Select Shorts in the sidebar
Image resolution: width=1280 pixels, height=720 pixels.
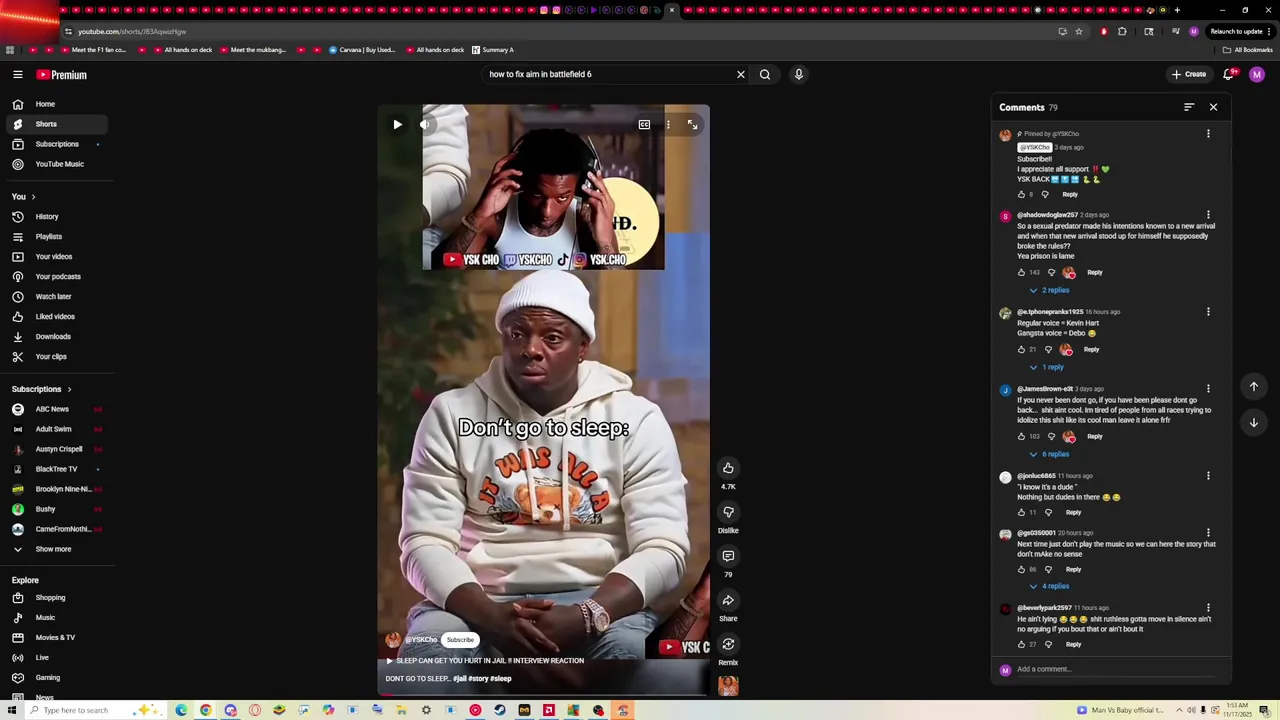click(56, 124)
